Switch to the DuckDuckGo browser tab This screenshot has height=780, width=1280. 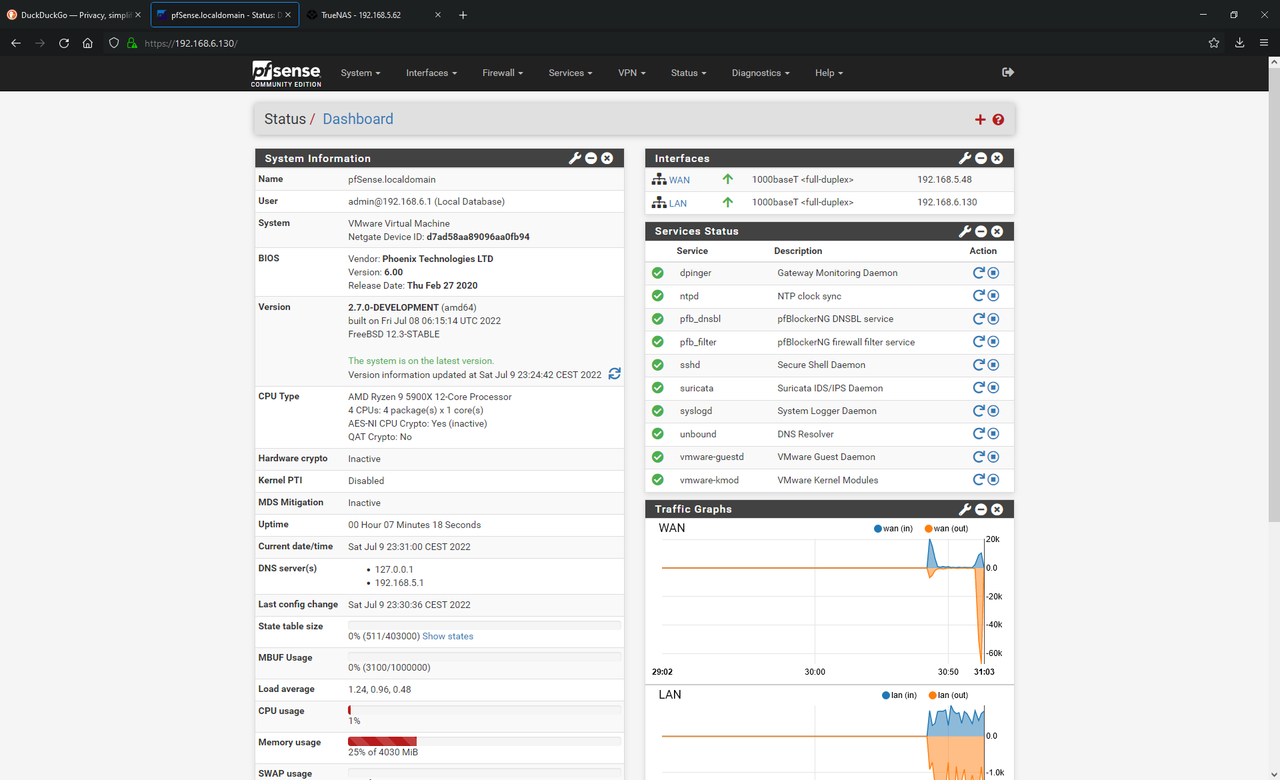coord(75,15)
